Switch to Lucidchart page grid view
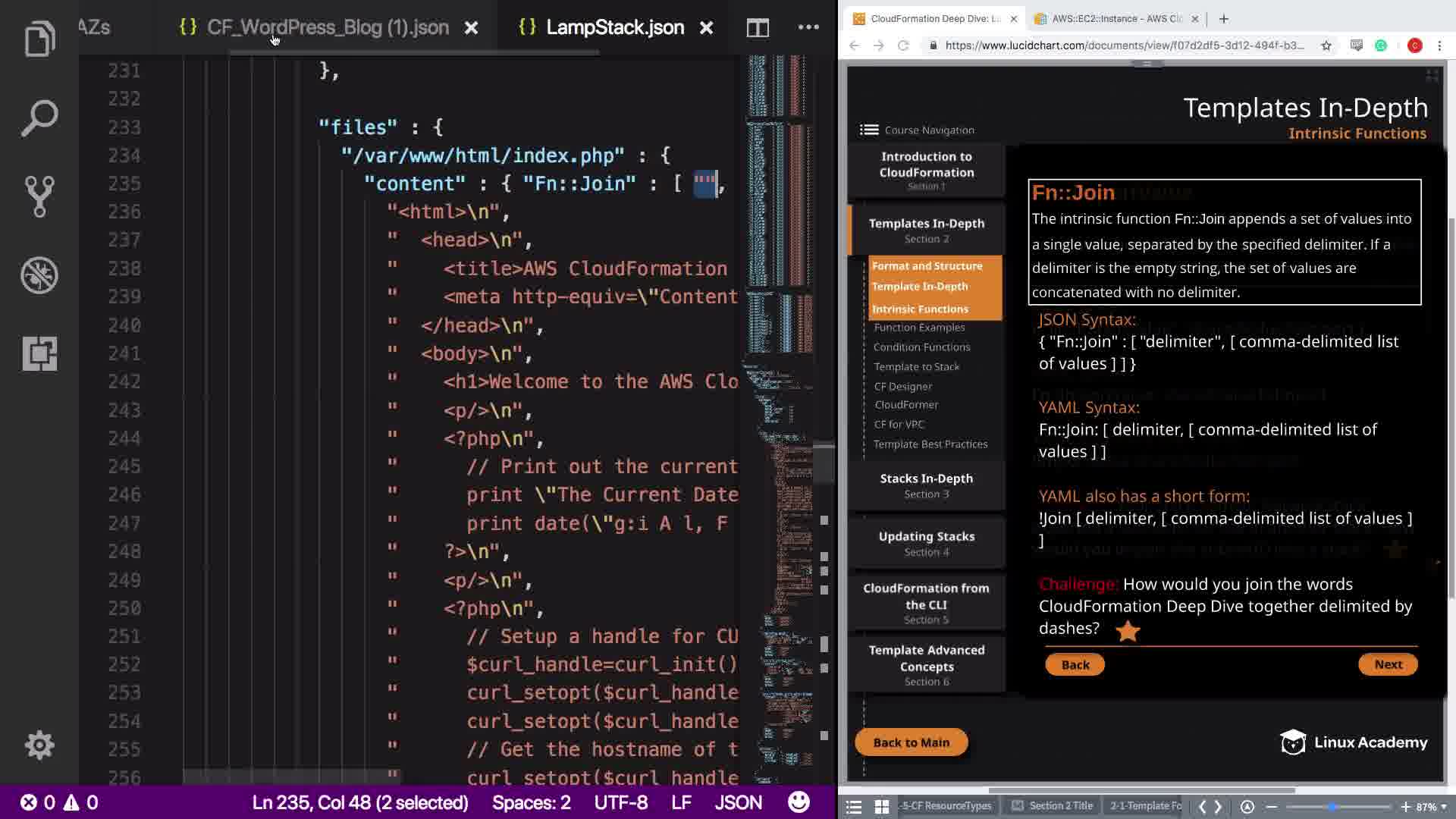The width and height of the screenshot is (1456, 819). click(x=881, y=807)
